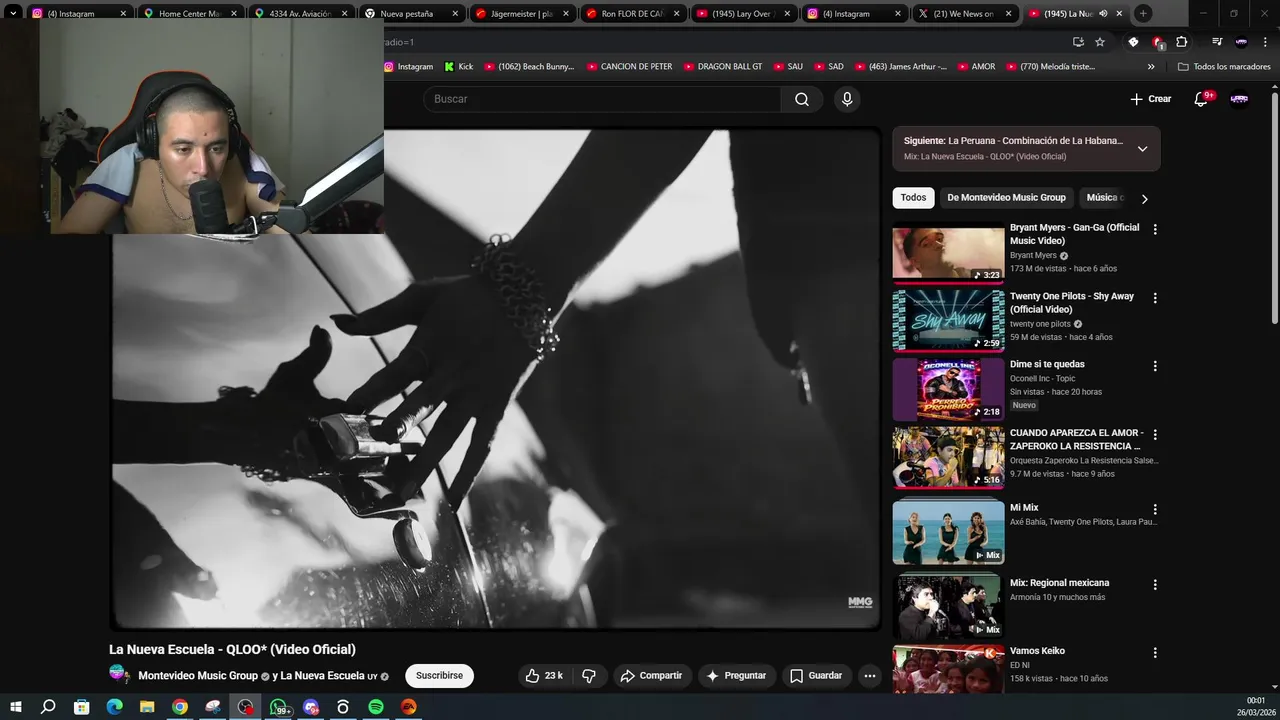Screen dimensions: 1280x720
Task: Open Montevideo Music Group channel link
Action: pyautogui.click(x=198, y=676)
